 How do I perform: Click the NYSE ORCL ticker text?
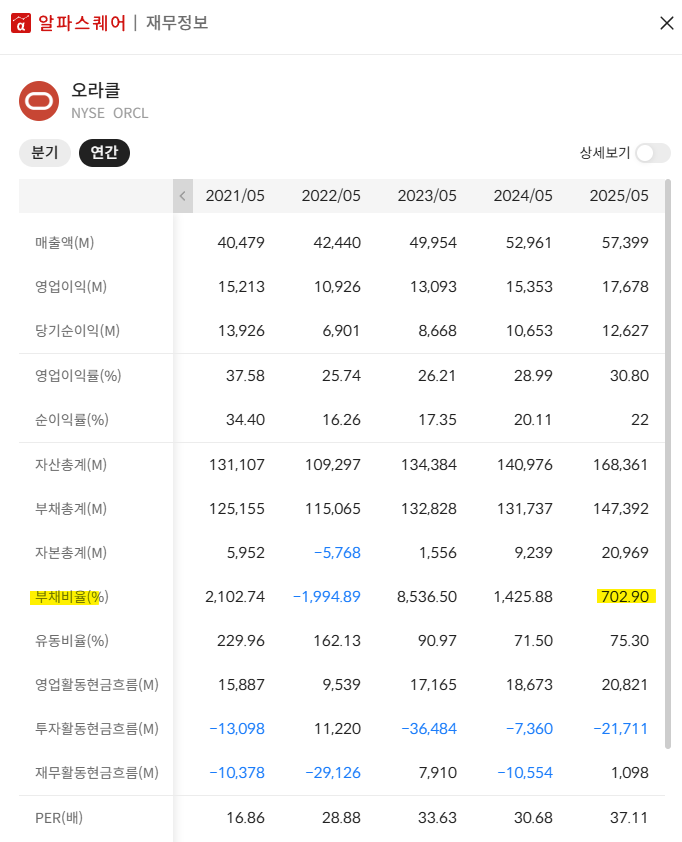(x=109, y=113)
